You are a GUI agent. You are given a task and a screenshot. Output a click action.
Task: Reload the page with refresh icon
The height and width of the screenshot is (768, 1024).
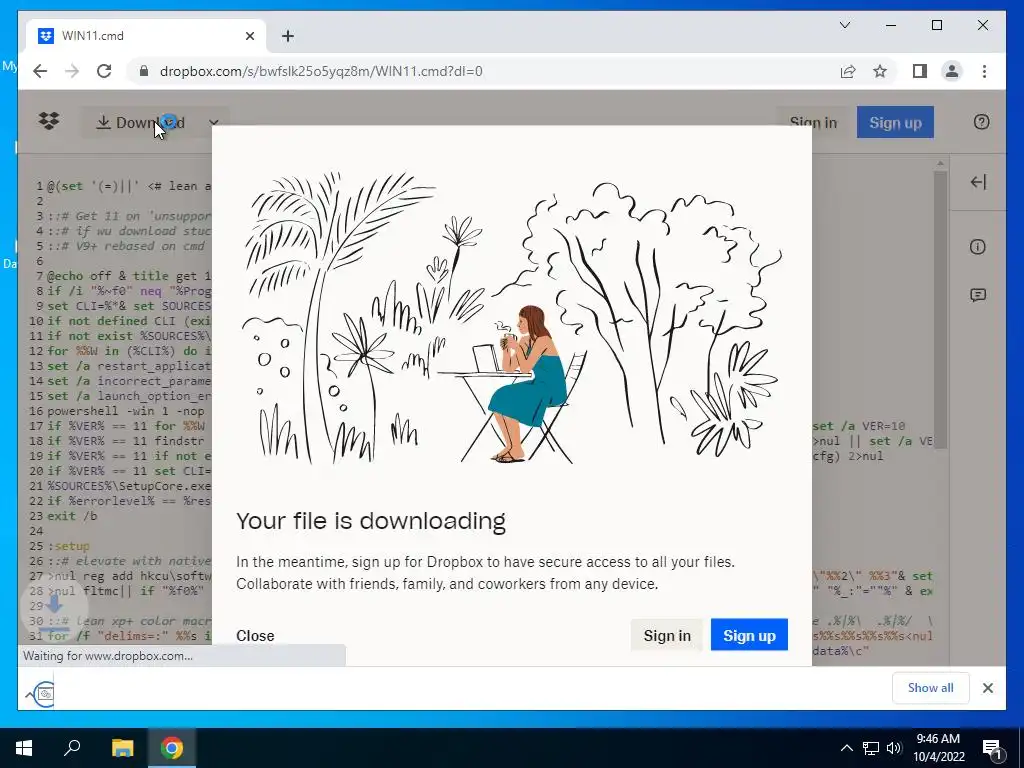pos(104,71)
